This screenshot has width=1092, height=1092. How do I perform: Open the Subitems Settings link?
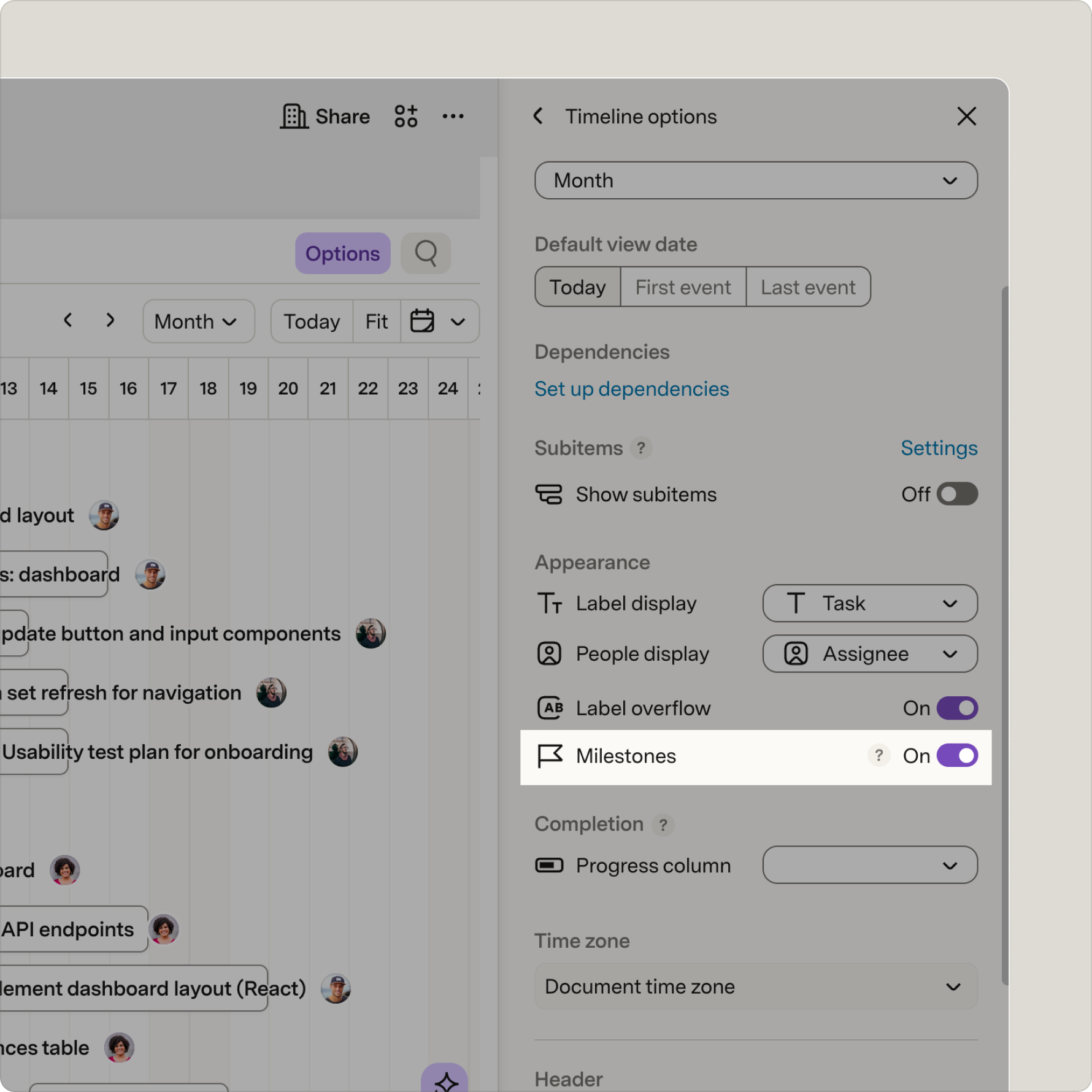939,448
